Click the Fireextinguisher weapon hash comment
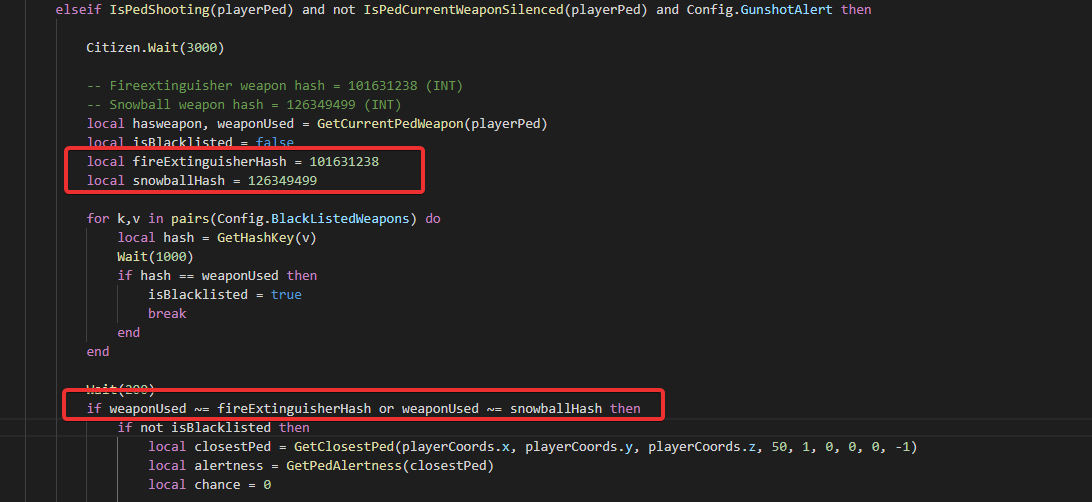Screen dimensions: 1092x502 pos(274,86)
